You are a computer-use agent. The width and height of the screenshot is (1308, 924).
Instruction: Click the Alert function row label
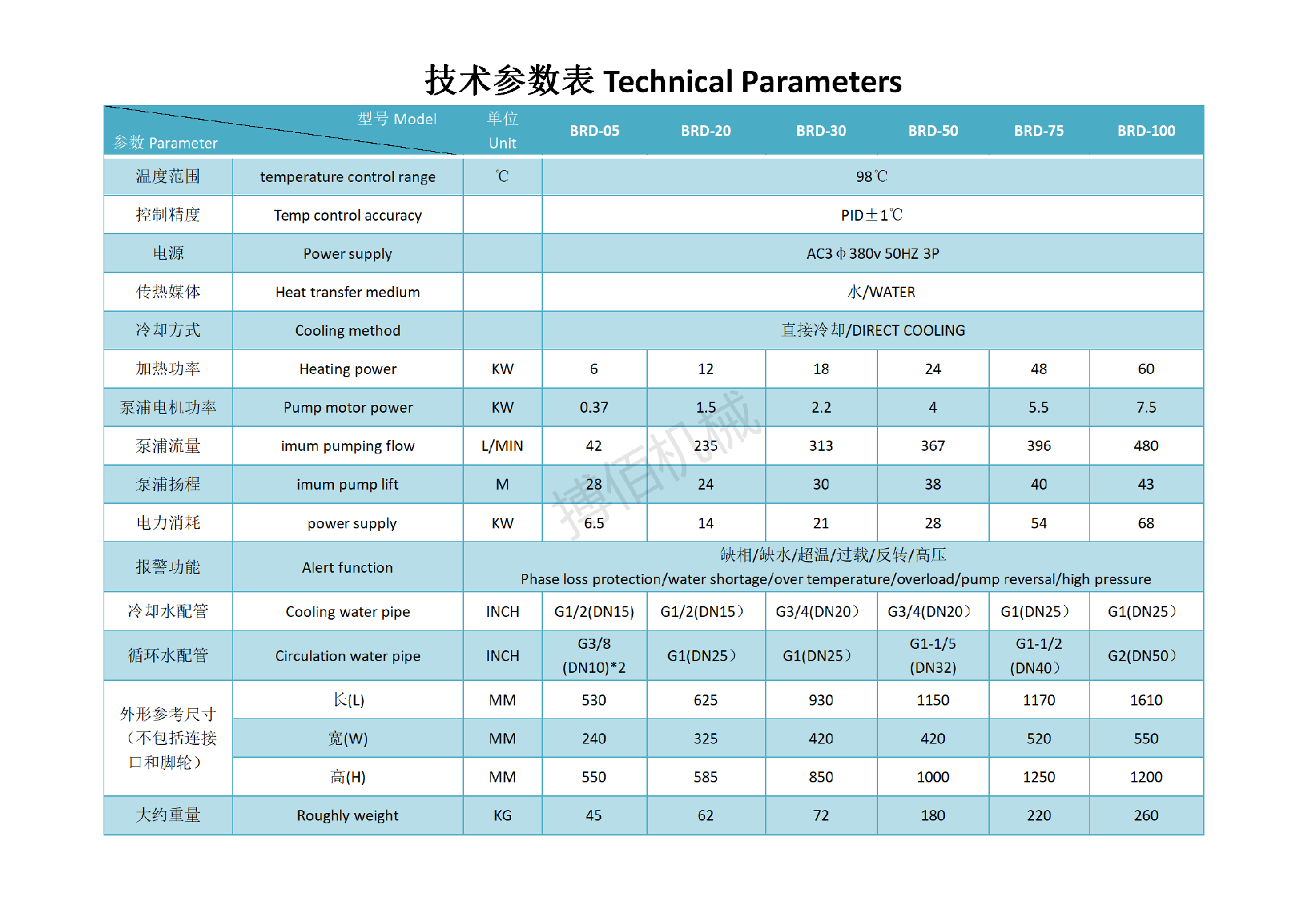click(x=347, y=568)
